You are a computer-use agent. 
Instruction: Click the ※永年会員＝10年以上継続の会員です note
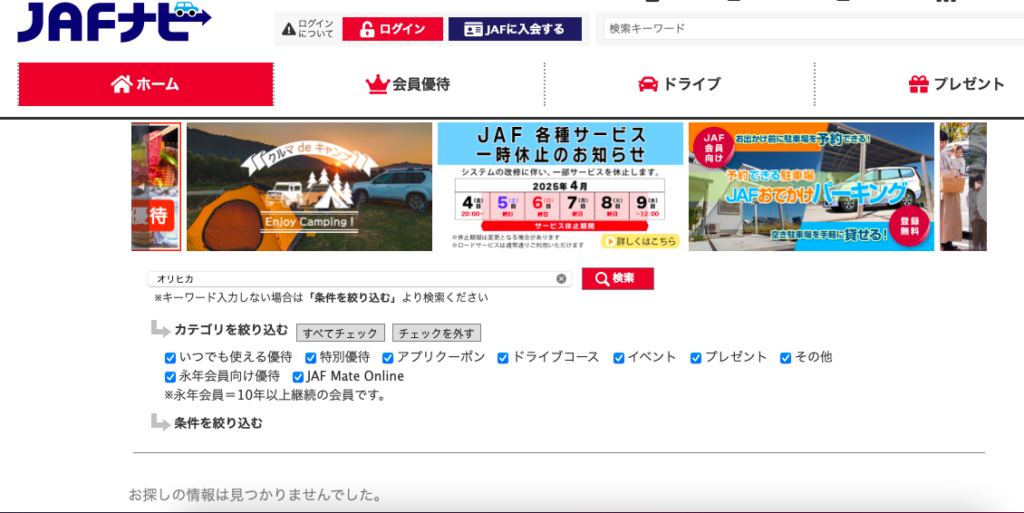[x=275, y=395]
